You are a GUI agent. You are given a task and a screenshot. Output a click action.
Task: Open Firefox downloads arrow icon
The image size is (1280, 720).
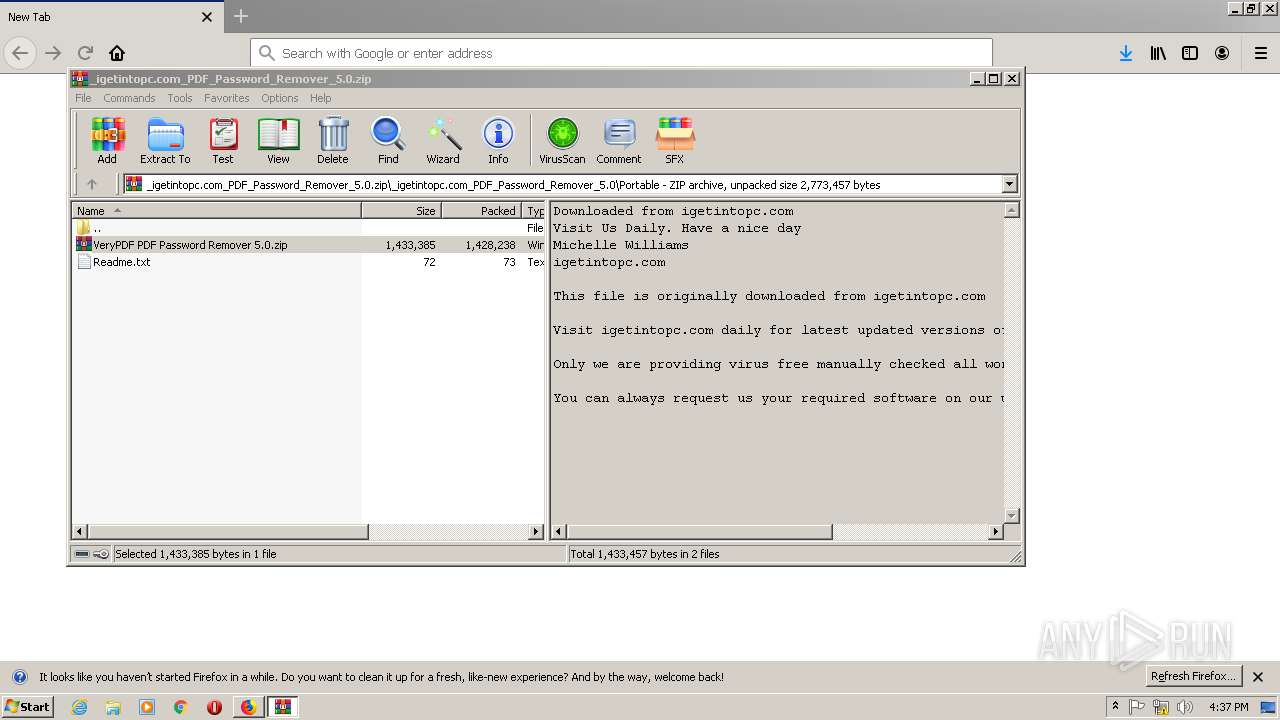click(x=1126, y=53)
